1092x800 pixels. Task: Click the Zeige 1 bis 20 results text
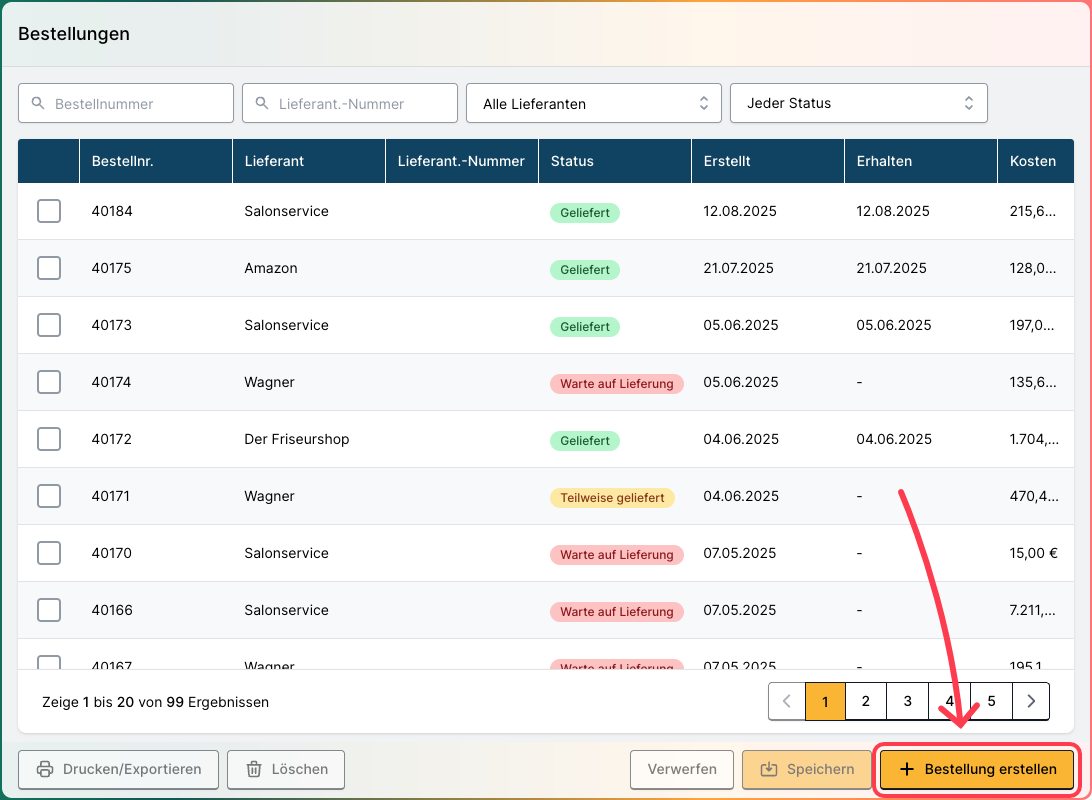[x=155, y=702]
